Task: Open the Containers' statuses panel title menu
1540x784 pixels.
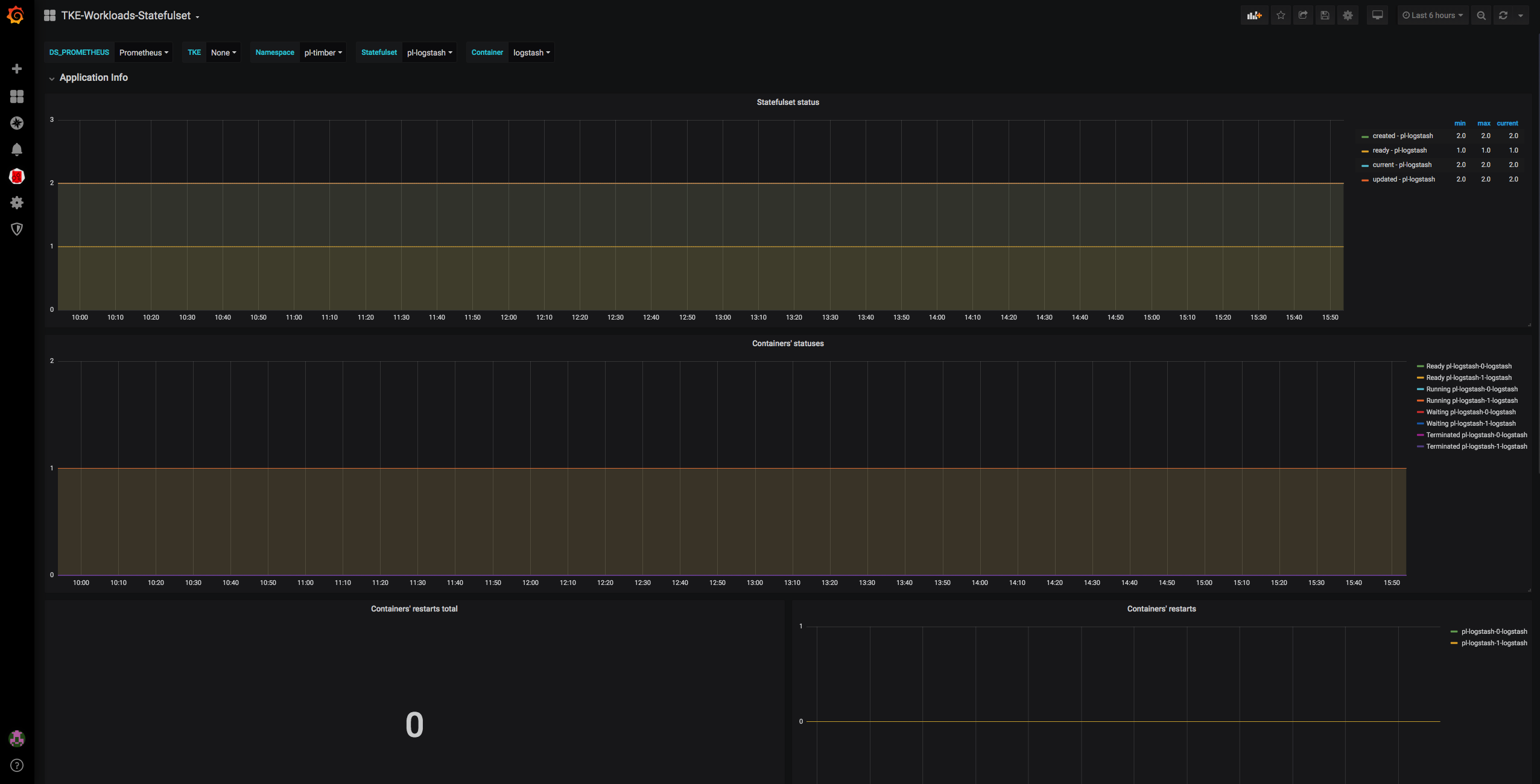Action: coord(787,344)
